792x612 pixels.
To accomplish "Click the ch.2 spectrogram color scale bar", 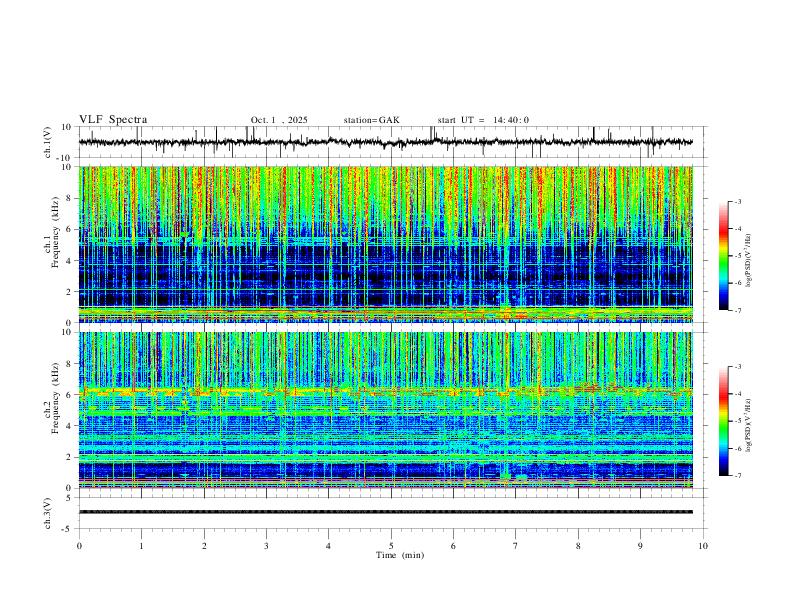I will pos(724,421).
